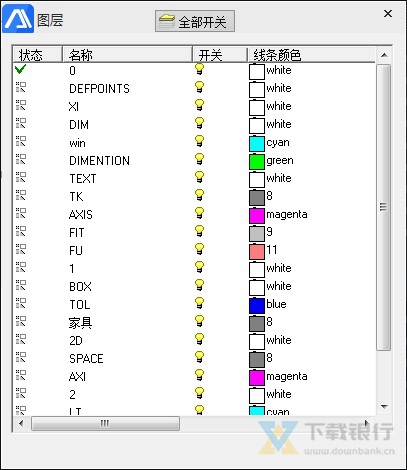
Task: Click the status icon of win layer
Action: (21, 142)
